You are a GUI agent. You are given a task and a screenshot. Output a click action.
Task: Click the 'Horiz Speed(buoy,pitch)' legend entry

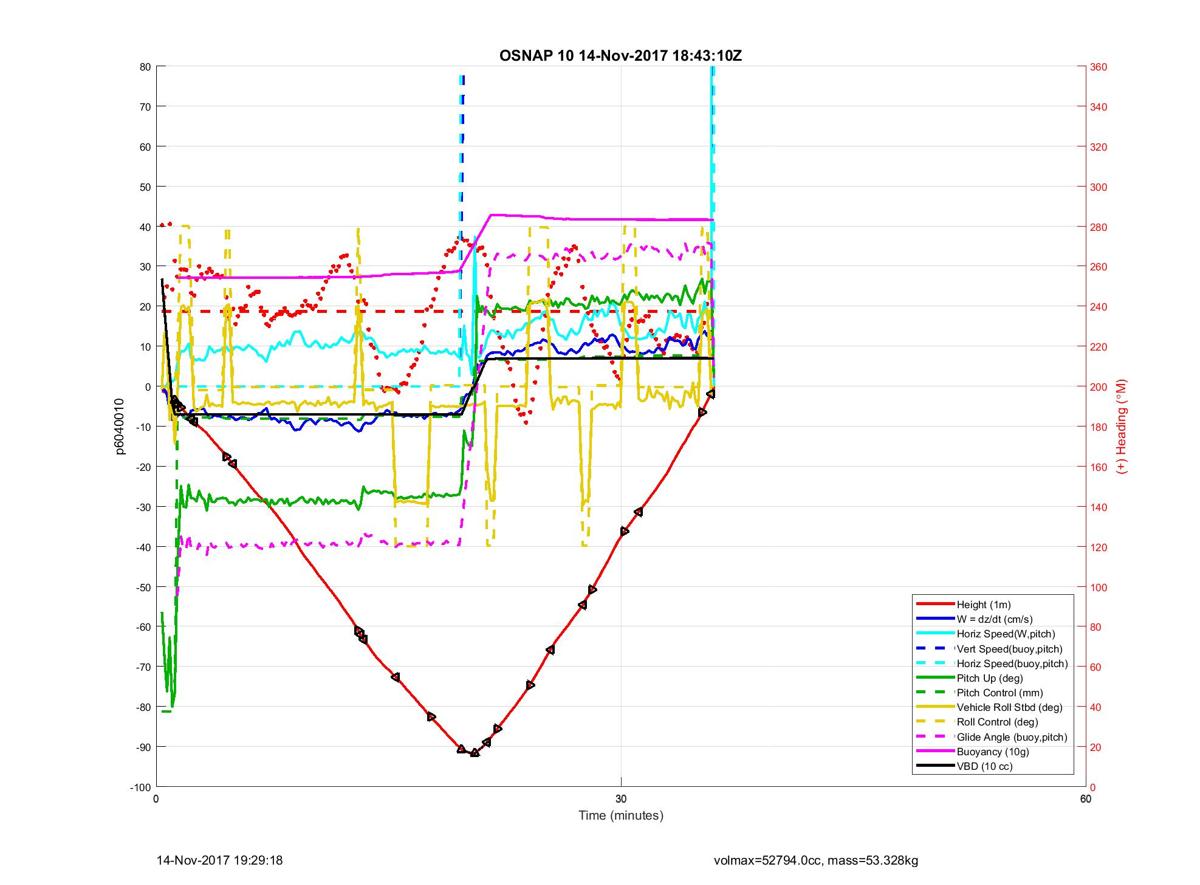(x=1012, y=663)
